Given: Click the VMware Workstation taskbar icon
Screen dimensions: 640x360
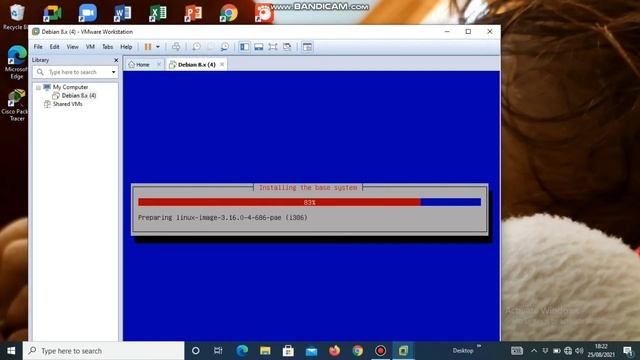Looking at the screenshot, I should pos(404,351).
